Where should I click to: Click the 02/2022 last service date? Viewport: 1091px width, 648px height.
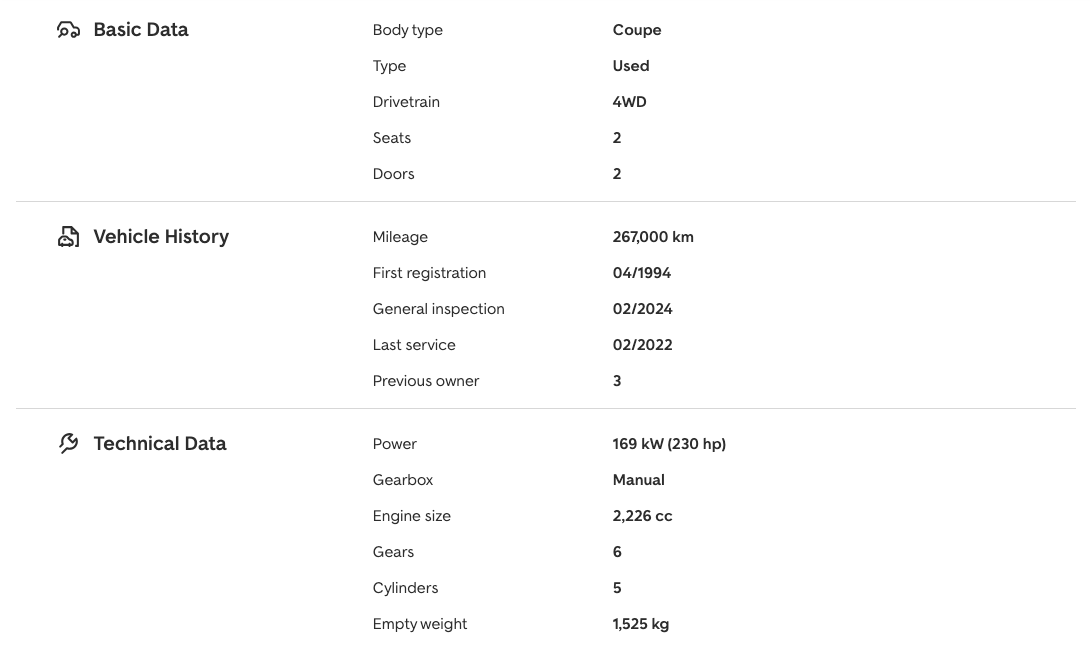pos(642,345)
